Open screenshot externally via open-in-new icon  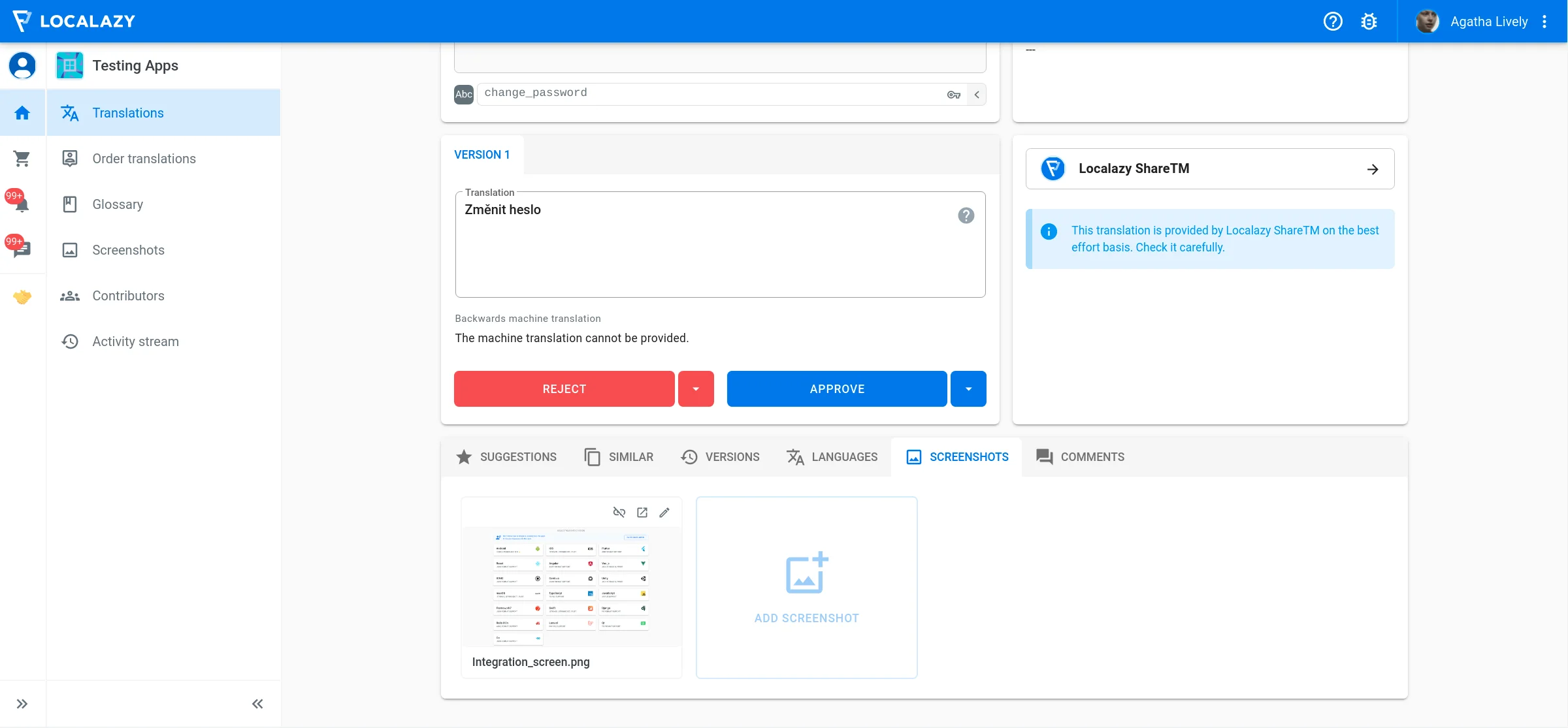642,513
